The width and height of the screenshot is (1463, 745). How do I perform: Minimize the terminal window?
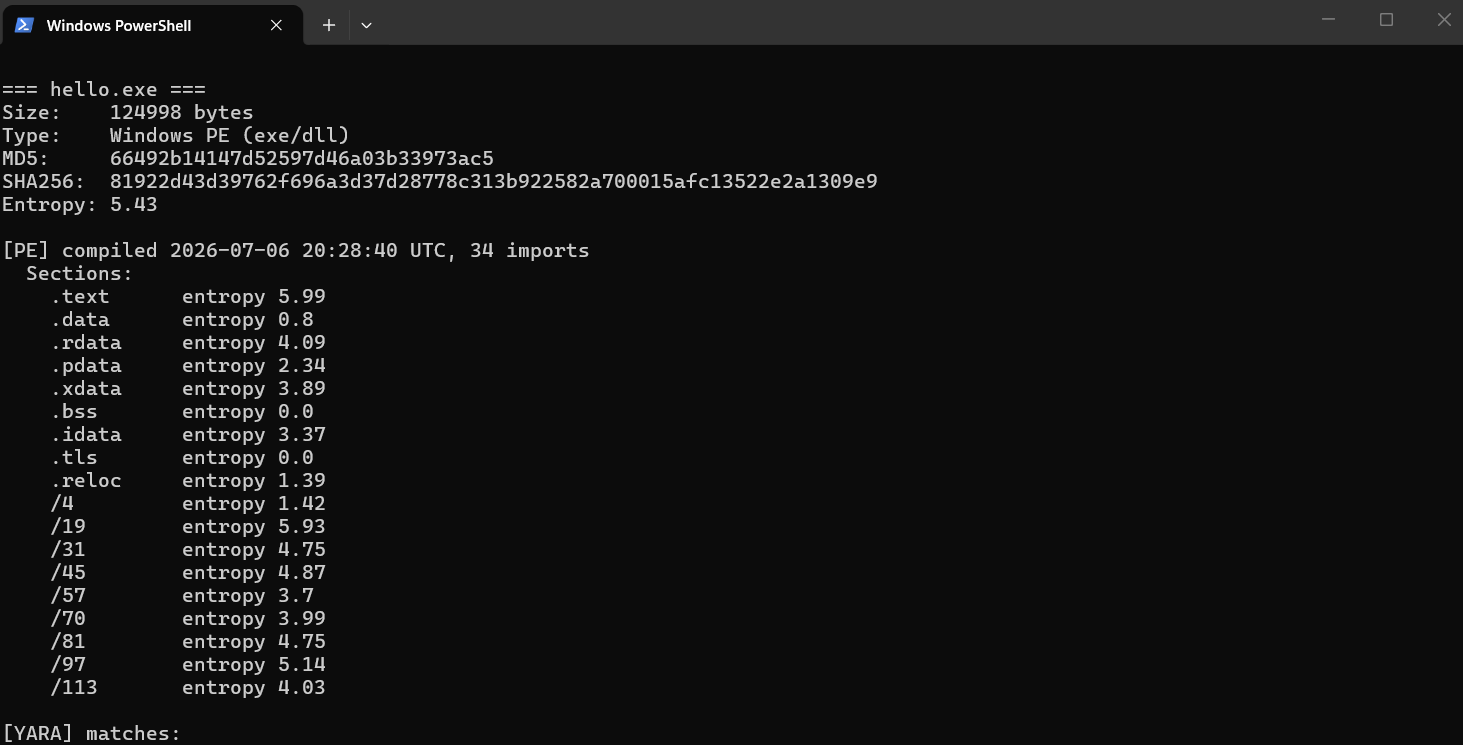pyautogui.click(x=1328, y=20)
